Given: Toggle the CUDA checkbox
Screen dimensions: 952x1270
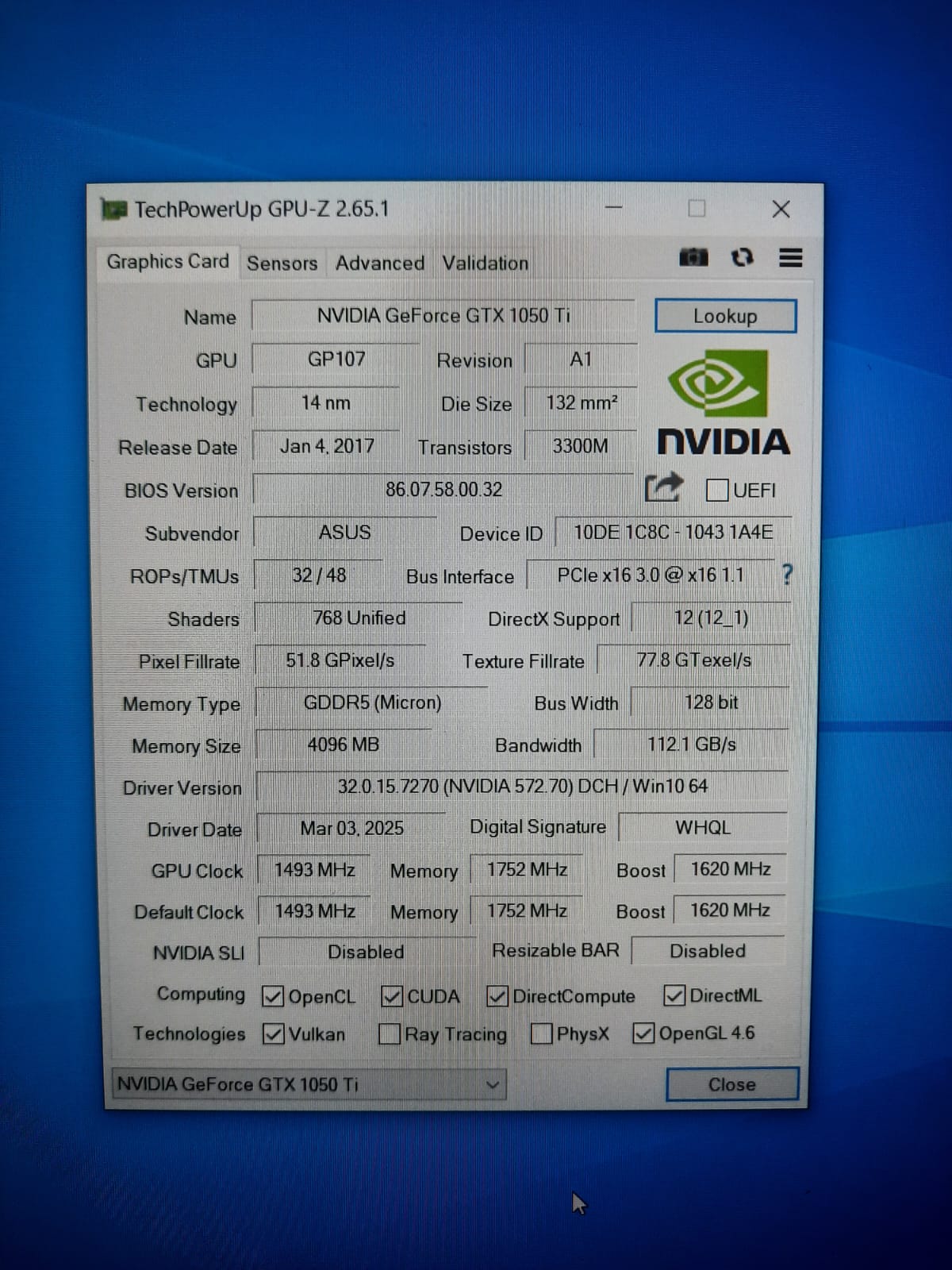Looking at the screenshot, I should pyautogui.click(x=392, y=995).
